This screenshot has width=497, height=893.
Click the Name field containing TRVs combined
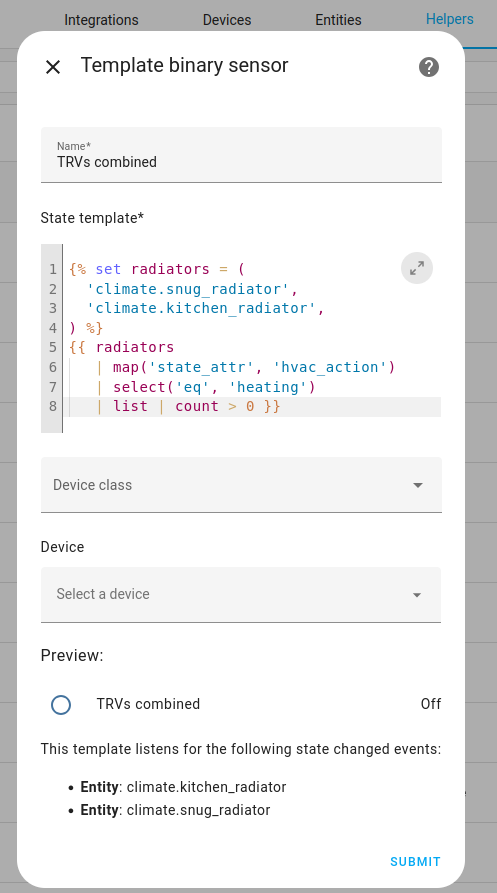point(241,154)
